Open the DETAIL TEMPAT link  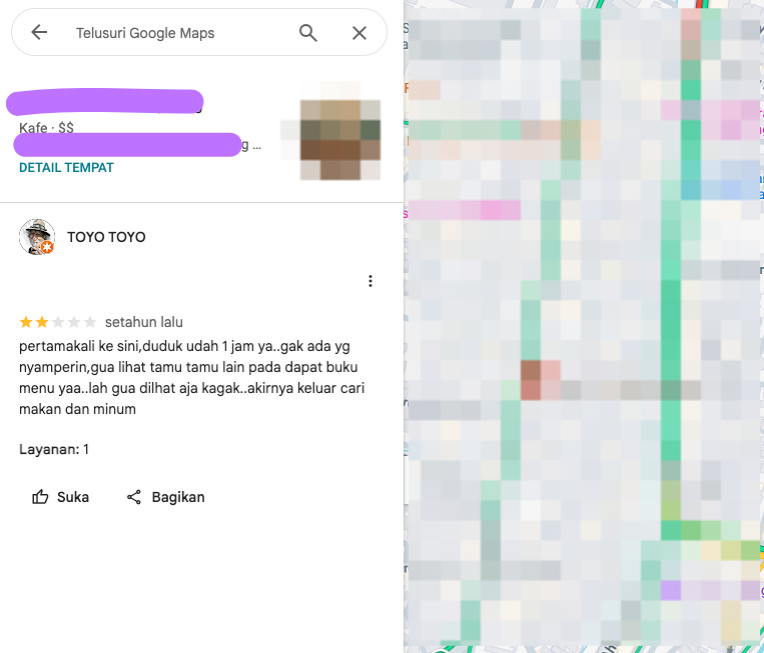[66, 168]
